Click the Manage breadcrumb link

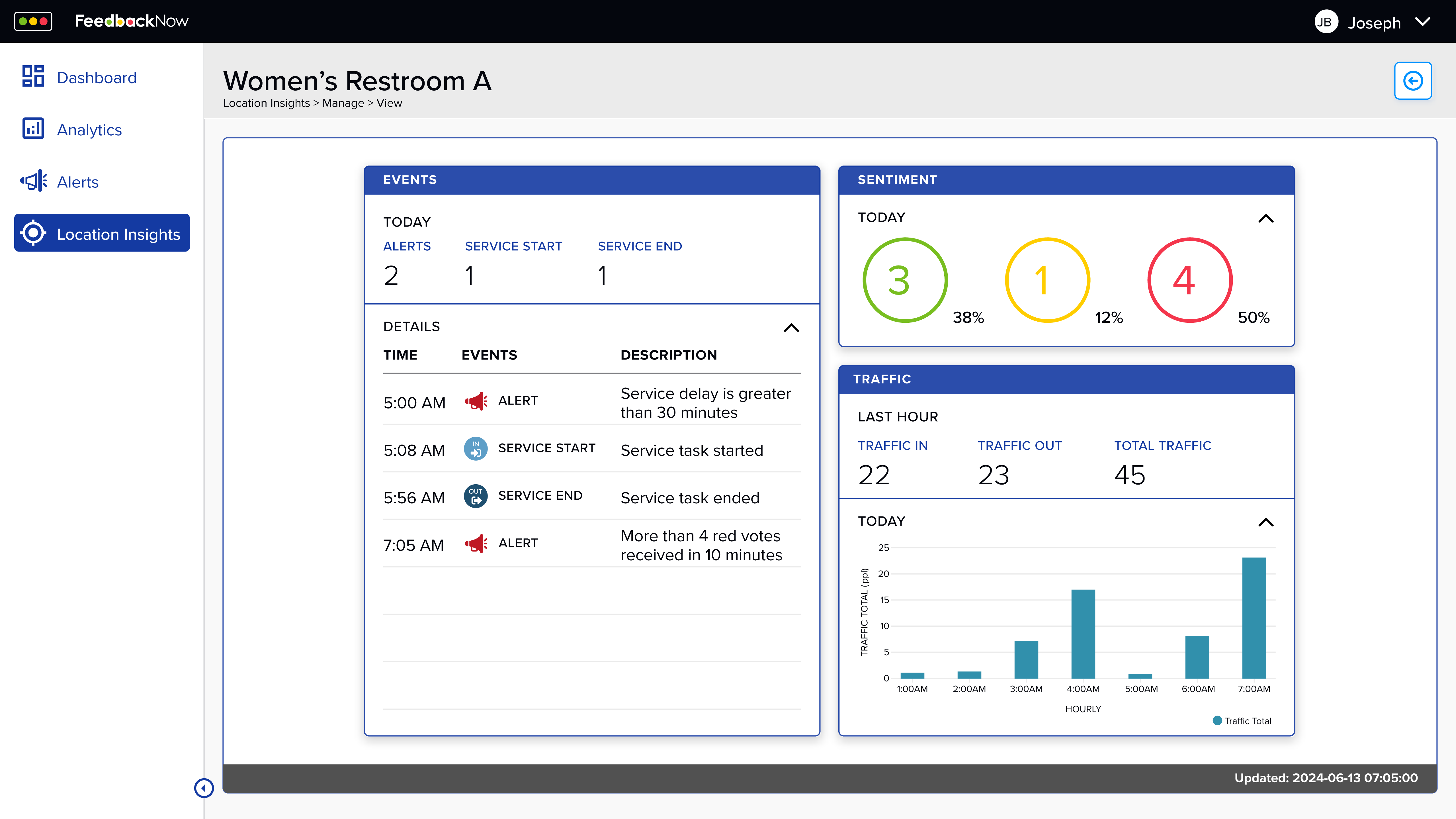(343, 103)
